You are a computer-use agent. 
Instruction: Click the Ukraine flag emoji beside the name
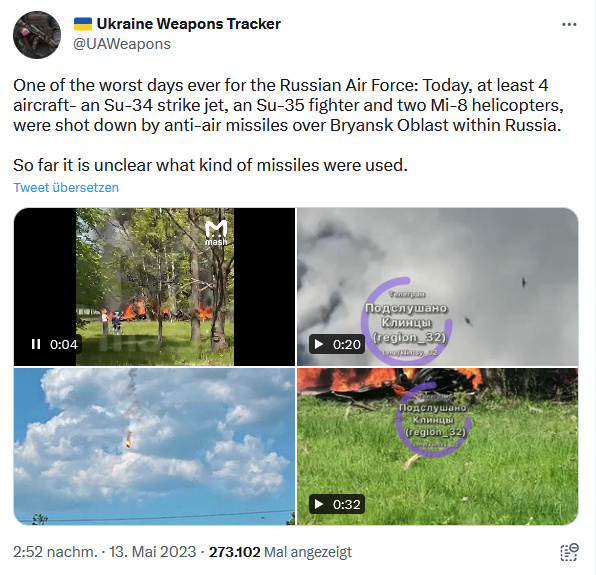pyautogui.click(x=83, y=24)
